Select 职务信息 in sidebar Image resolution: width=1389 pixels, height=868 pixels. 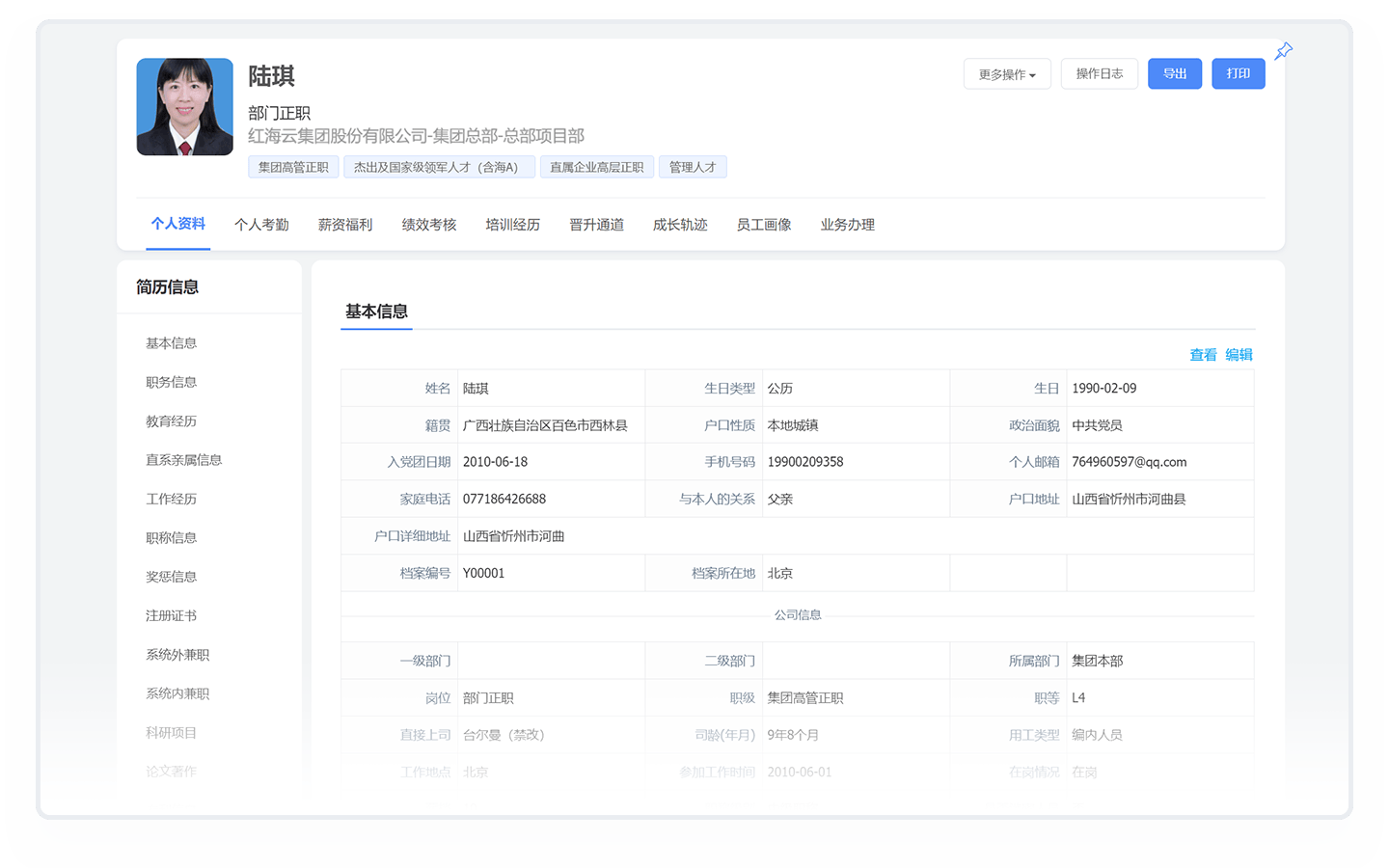click(172, 382)
